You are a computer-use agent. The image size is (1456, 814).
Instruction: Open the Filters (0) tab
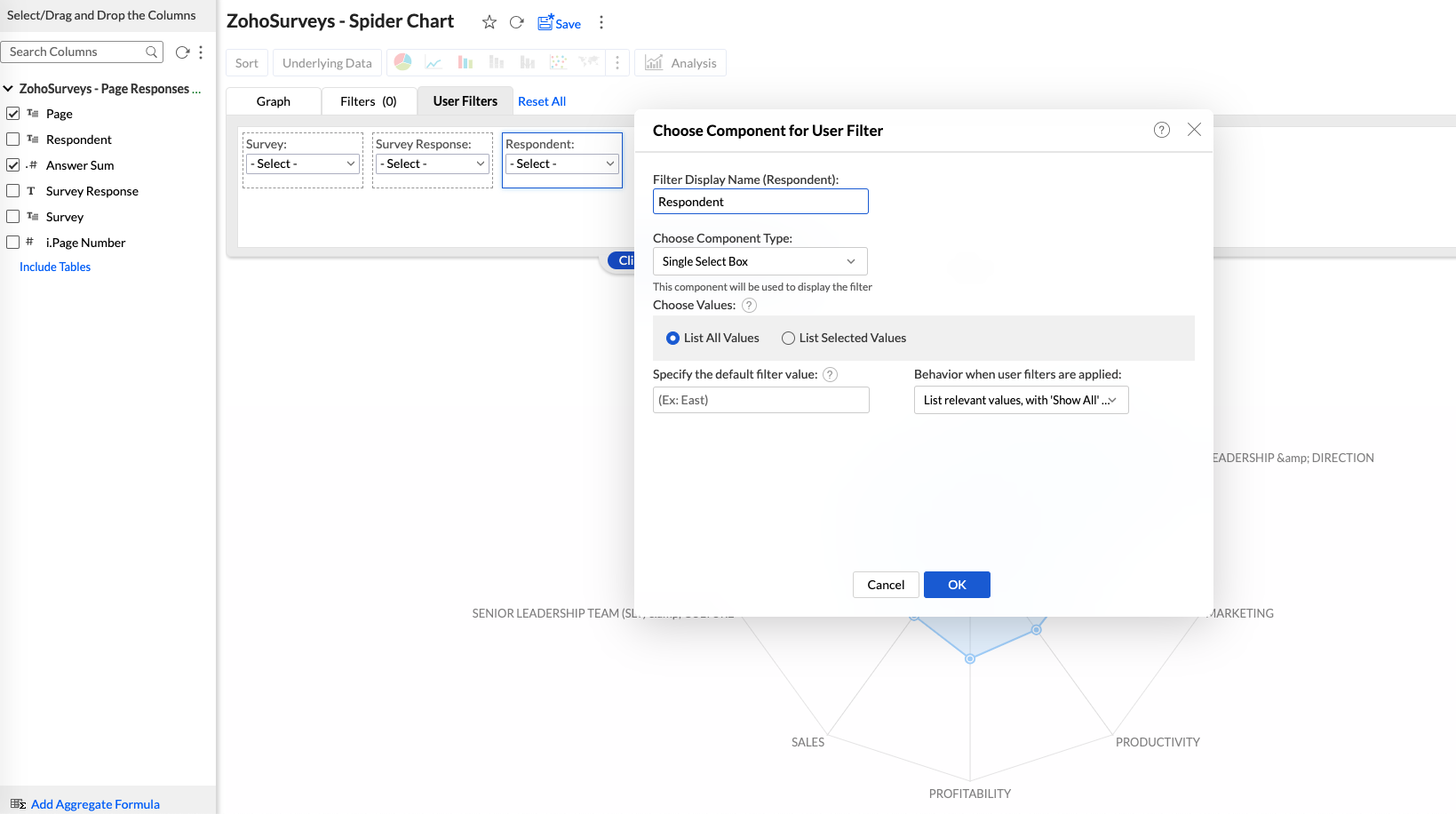368,101
